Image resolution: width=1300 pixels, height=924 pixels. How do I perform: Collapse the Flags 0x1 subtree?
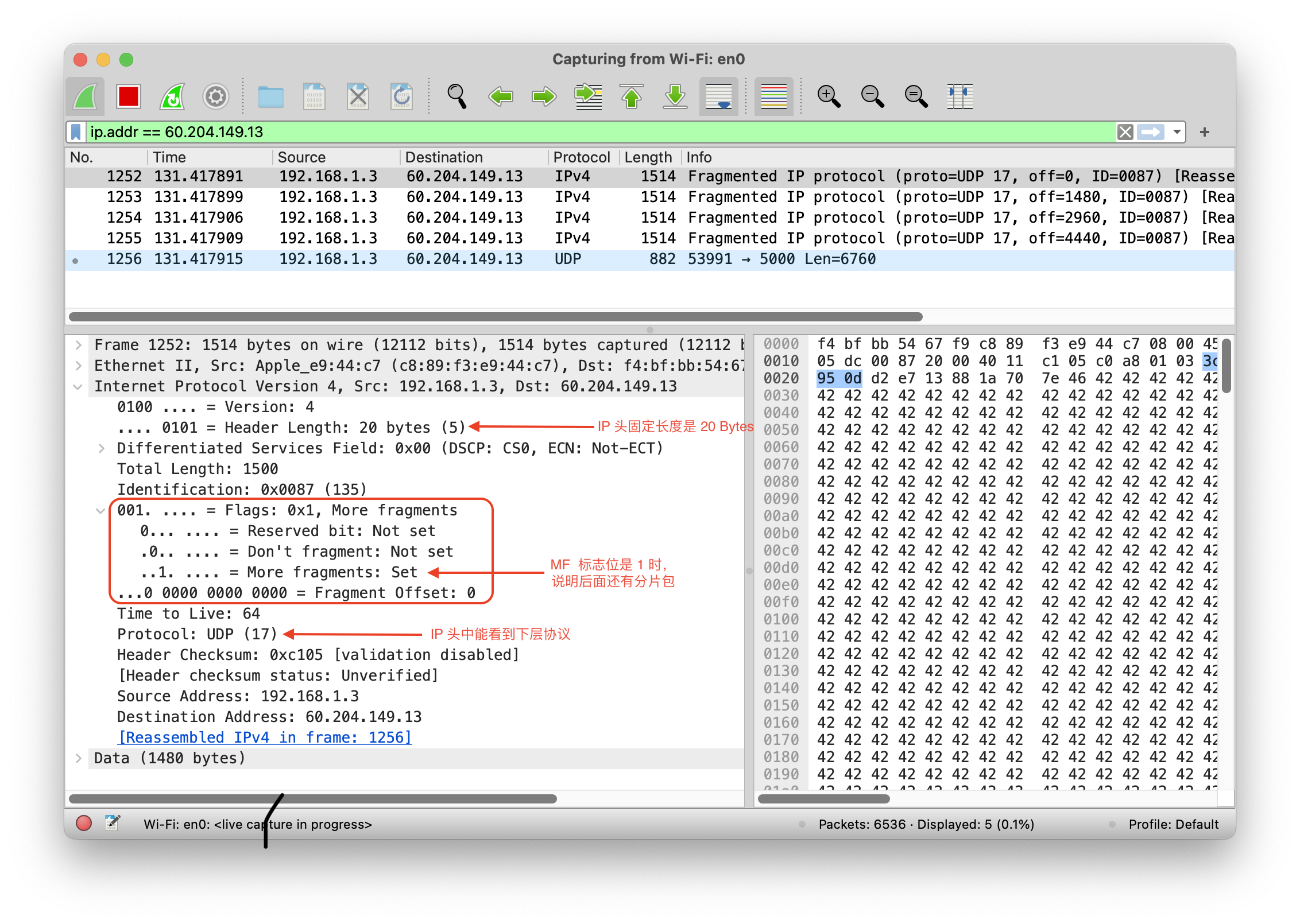(x=100, y=510)
